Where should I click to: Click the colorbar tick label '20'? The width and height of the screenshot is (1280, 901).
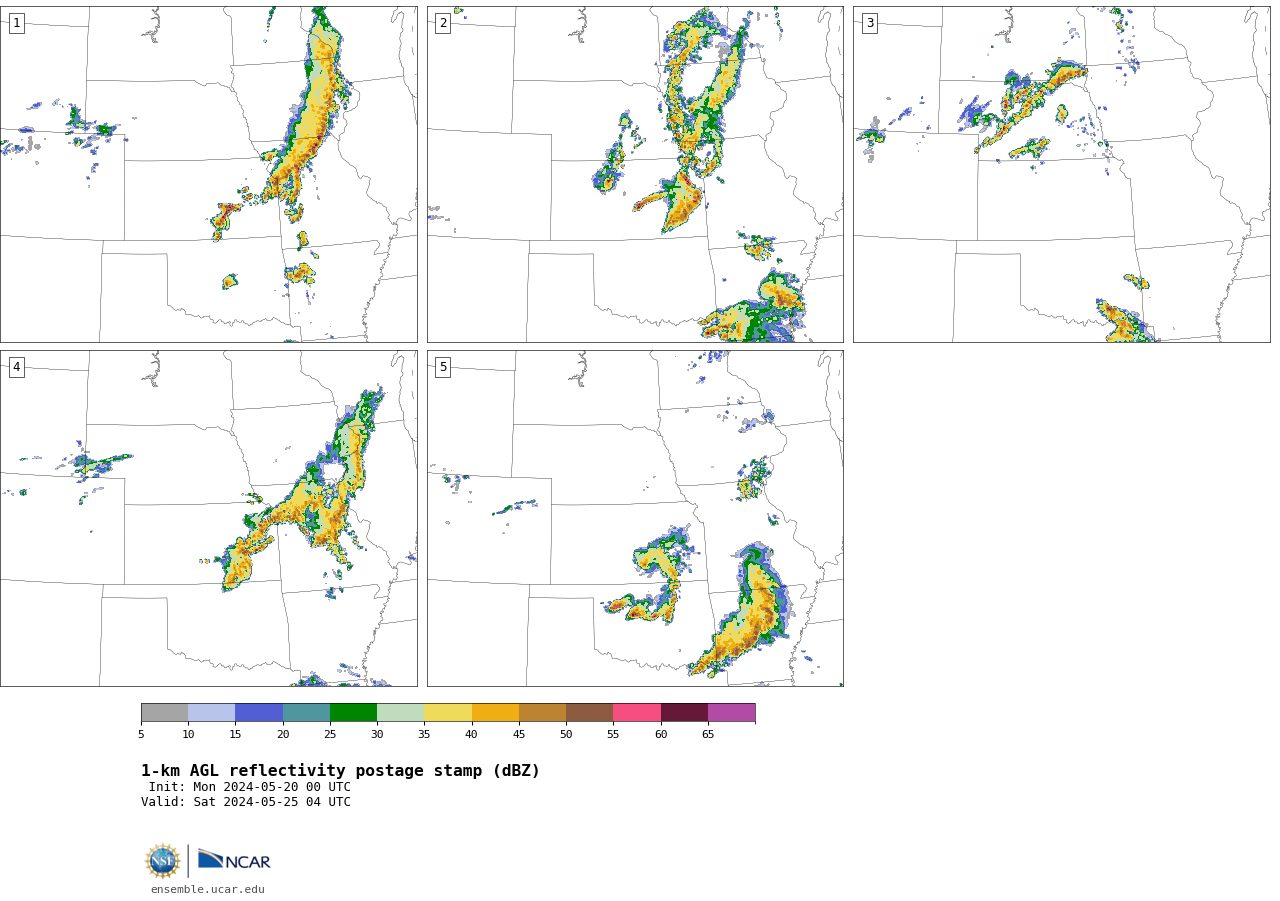pyautogui.click(x=283, y=735)
